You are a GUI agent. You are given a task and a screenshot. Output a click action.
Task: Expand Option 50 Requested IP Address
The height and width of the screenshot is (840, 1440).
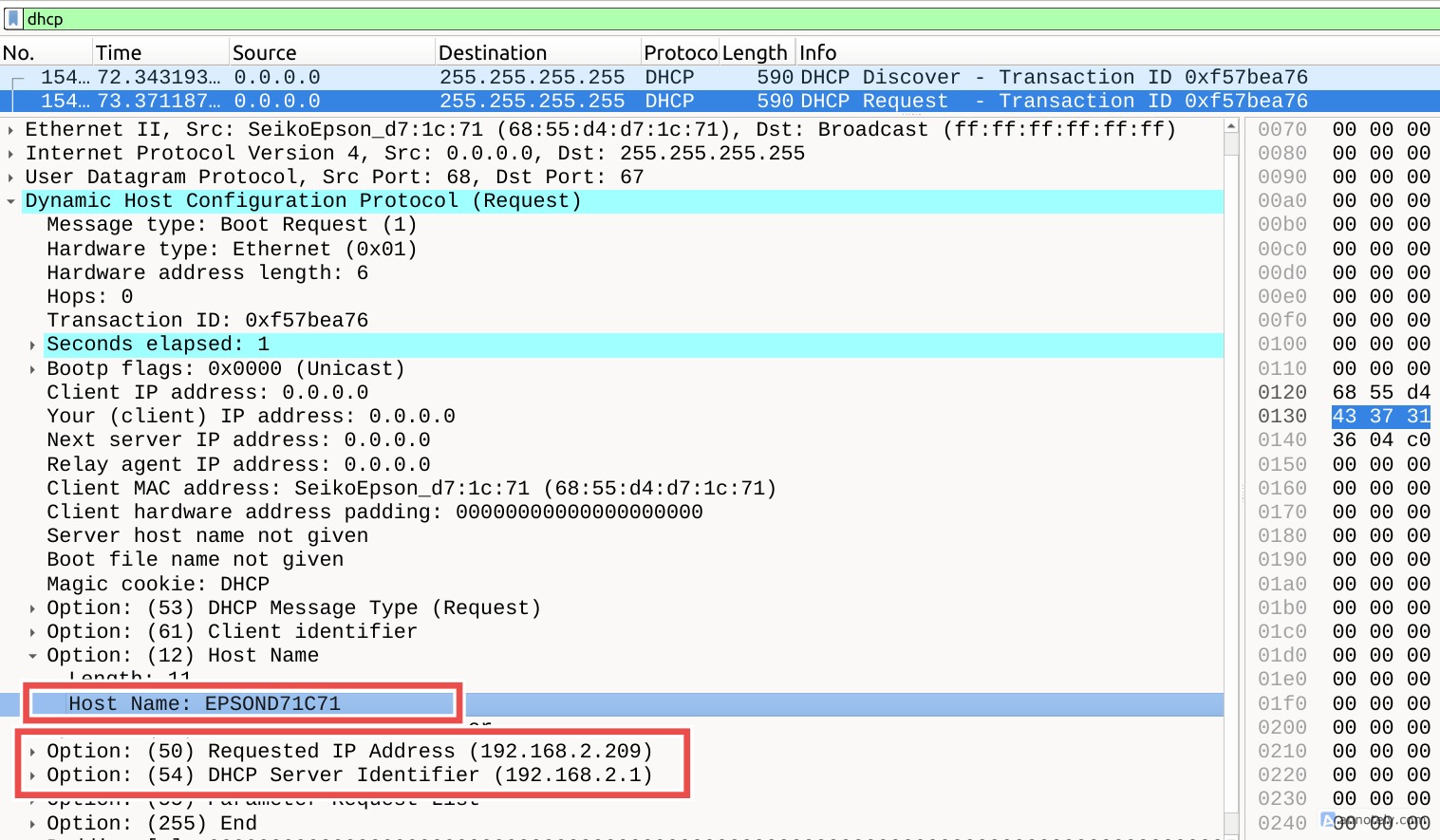[x=32, y=751]
